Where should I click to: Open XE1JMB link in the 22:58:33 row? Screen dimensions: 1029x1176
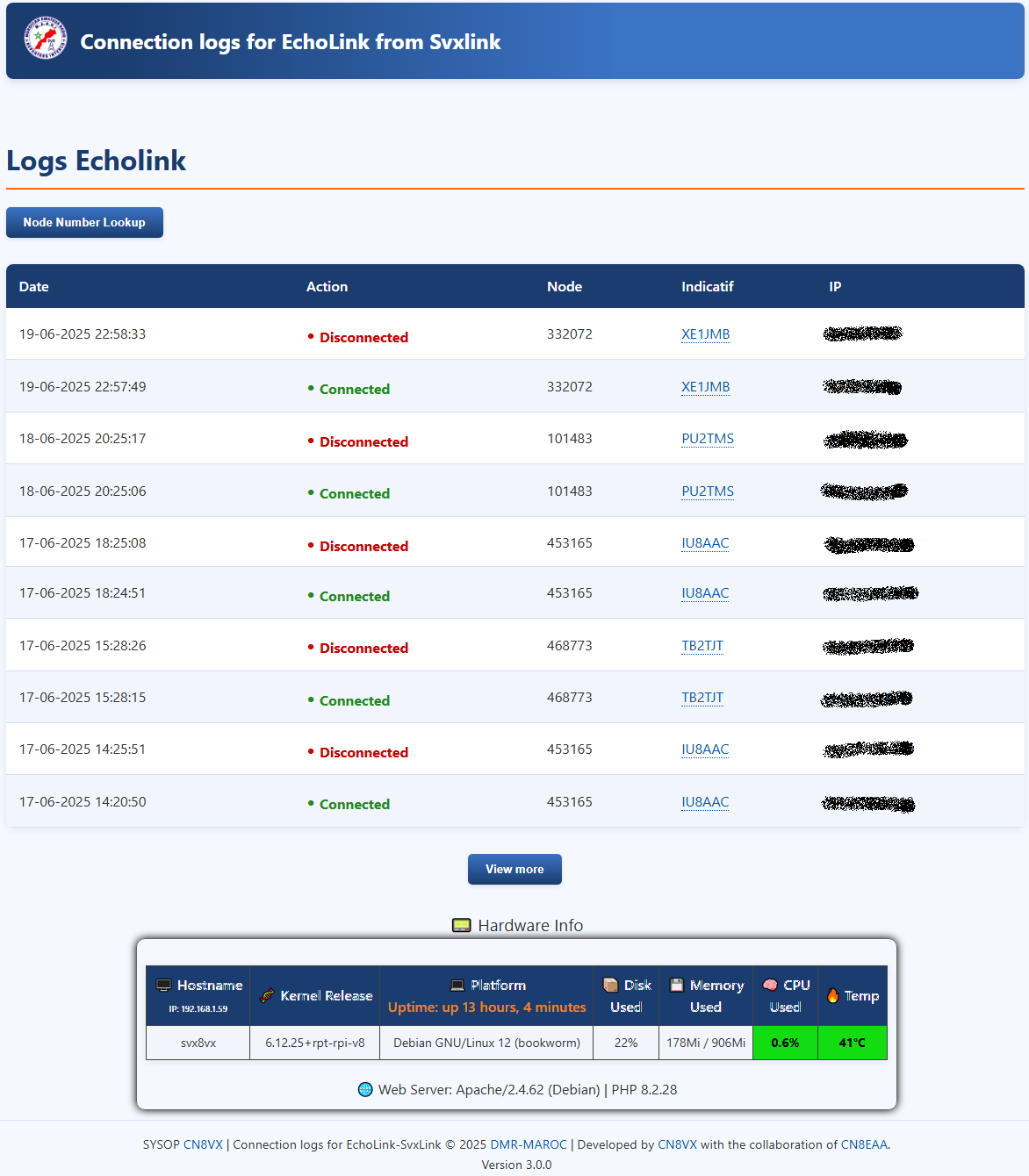[706, 334]
